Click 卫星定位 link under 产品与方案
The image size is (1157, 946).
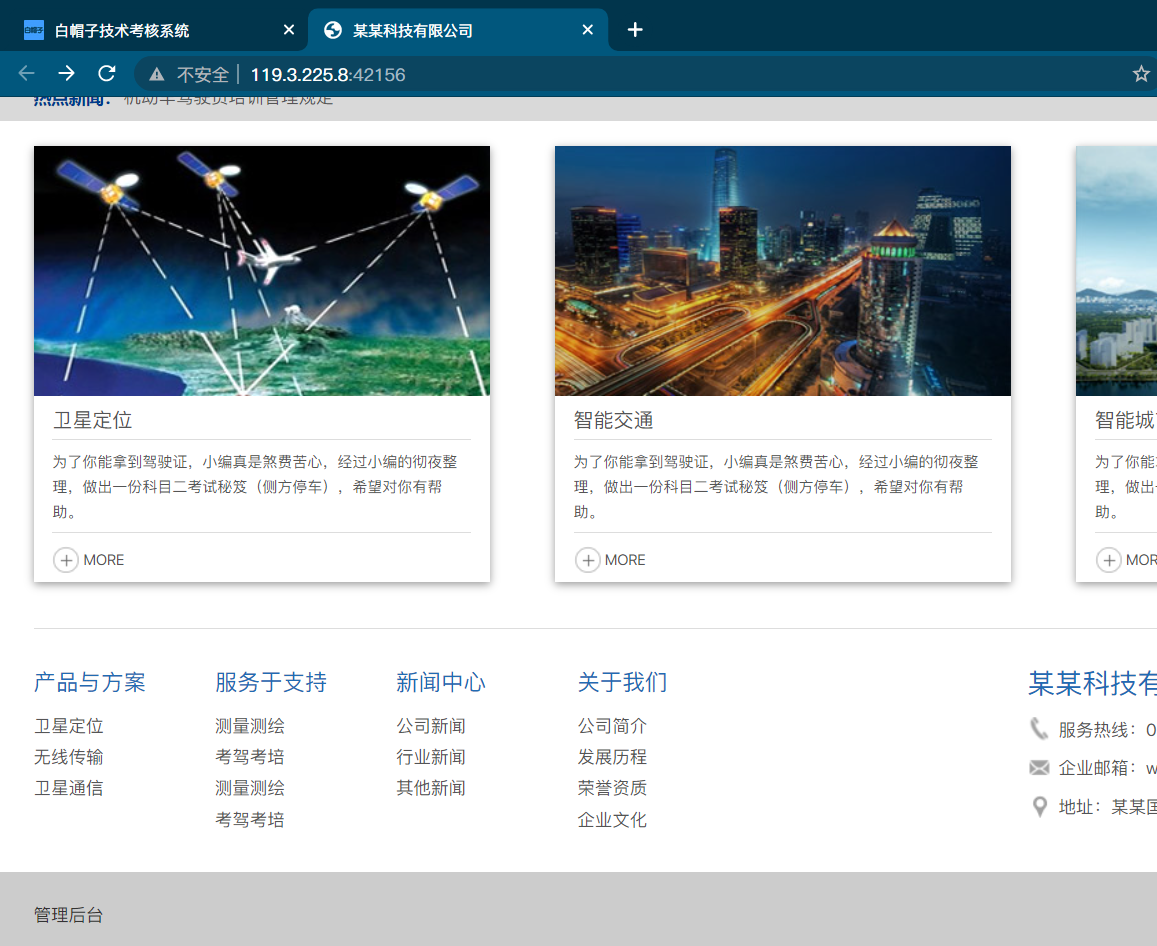coord(69,726)
